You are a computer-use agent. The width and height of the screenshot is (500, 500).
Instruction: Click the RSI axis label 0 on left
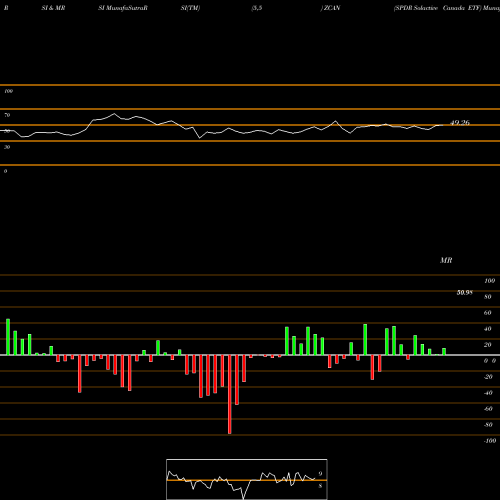(5, 171)
